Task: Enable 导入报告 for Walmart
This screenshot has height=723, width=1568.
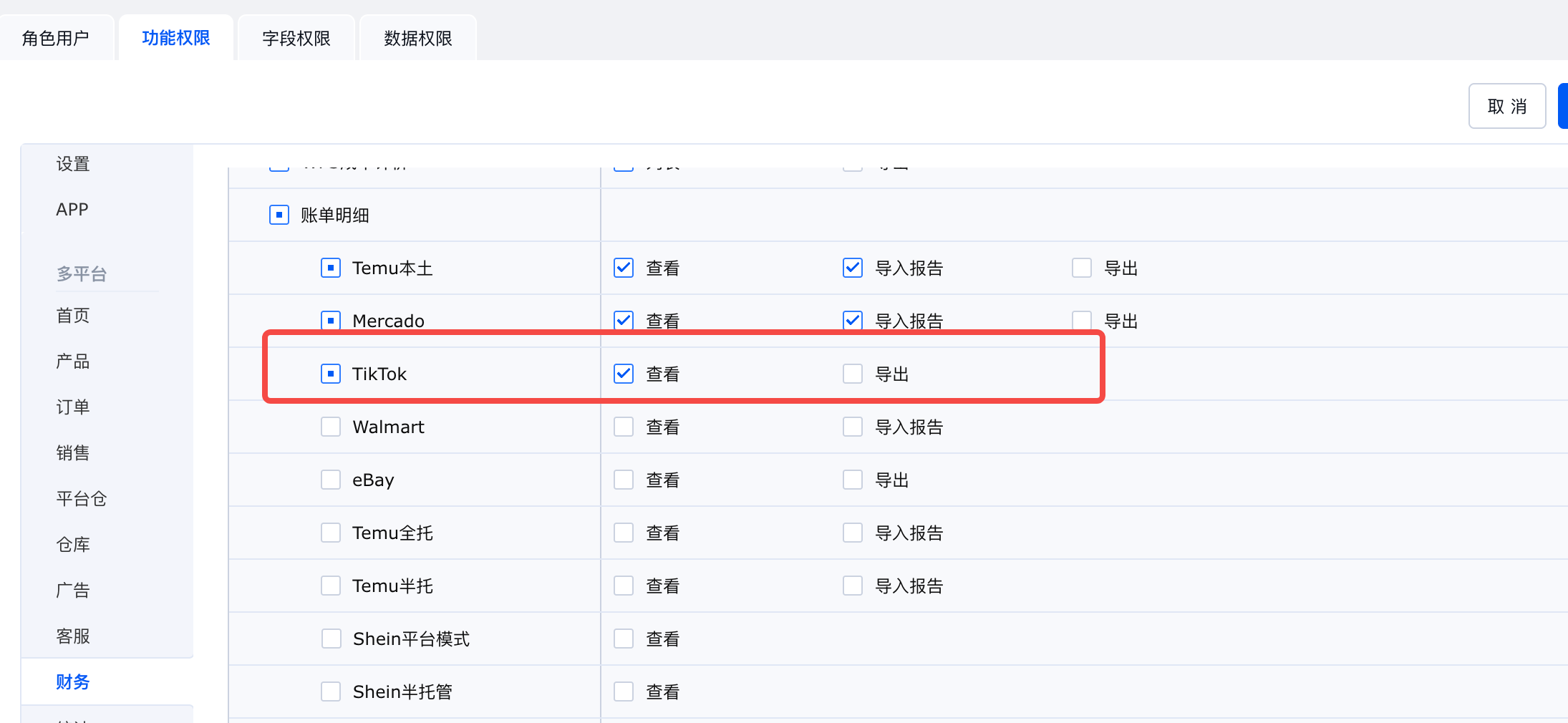Action: 853,427
